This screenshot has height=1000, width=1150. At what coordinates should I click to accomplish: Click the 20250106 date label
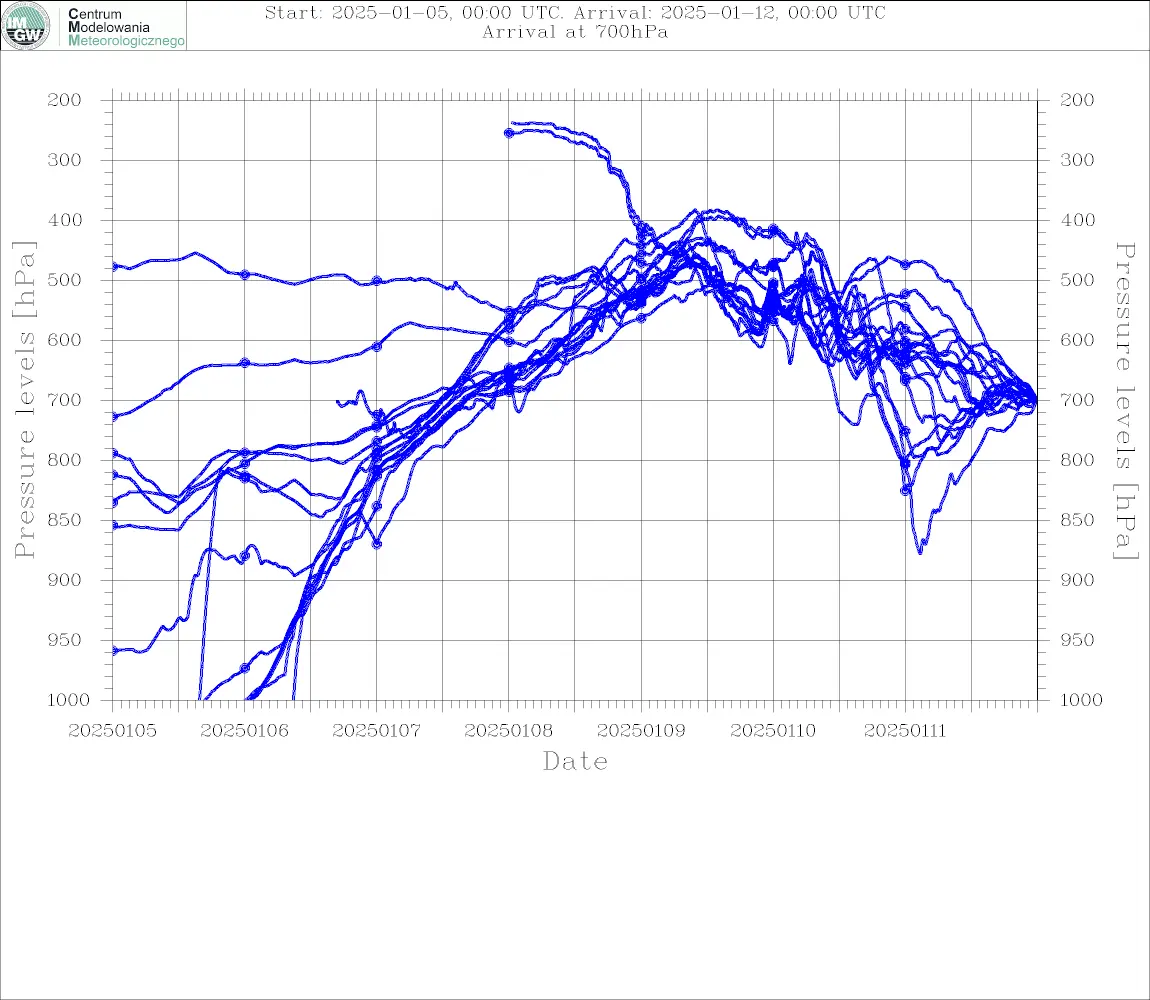click(244, 731)
